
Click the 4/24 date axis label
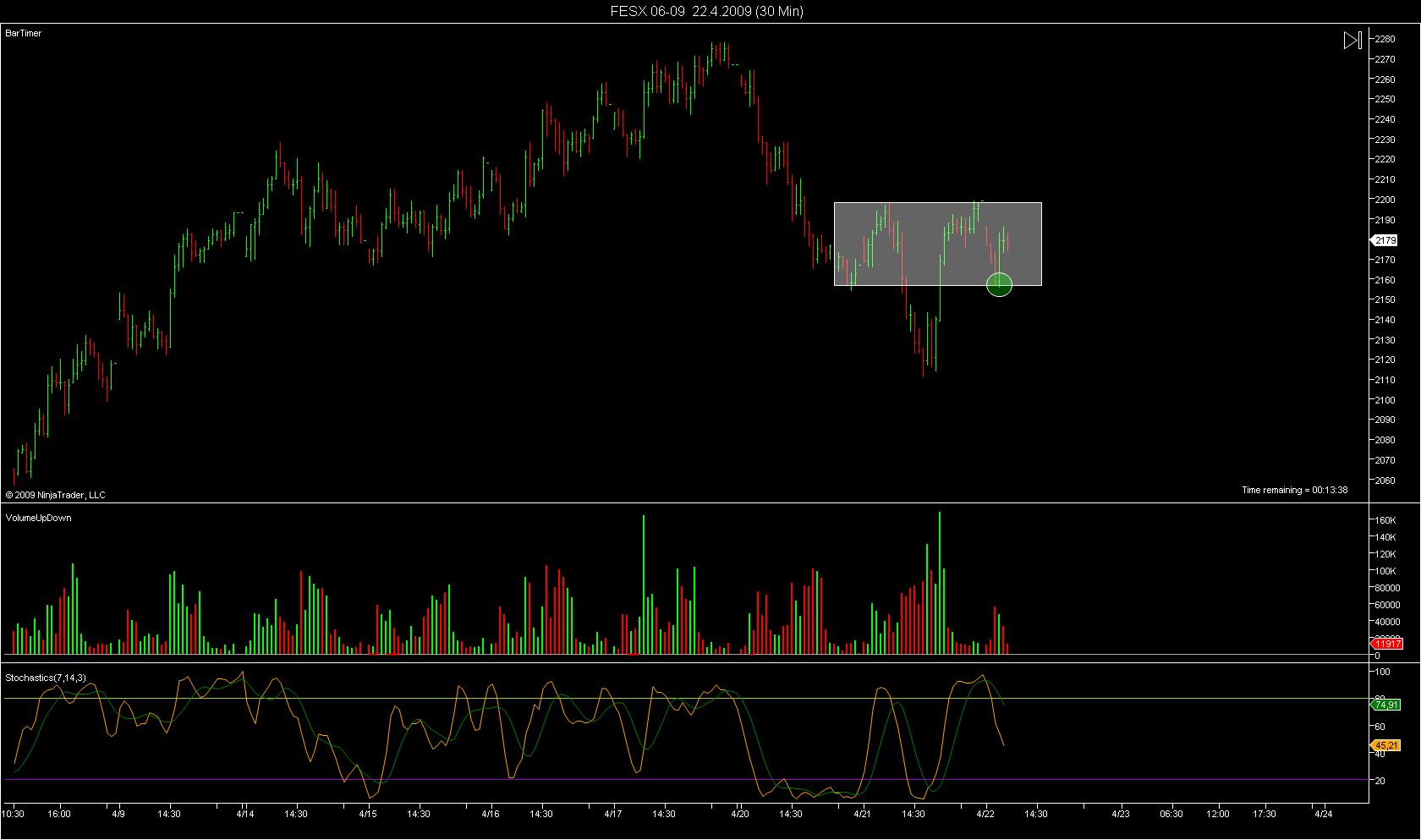coord(1324,814)
